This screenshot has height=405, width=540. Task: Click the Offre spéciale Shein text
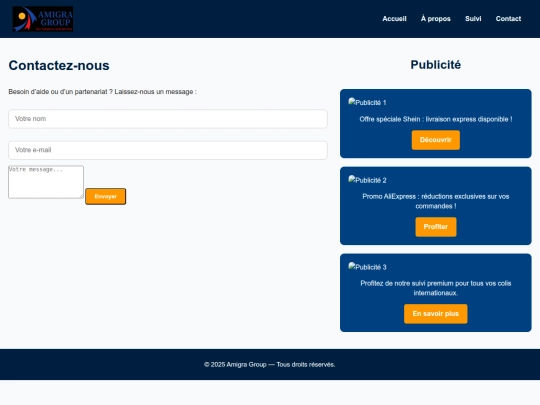tap(436, 119)
